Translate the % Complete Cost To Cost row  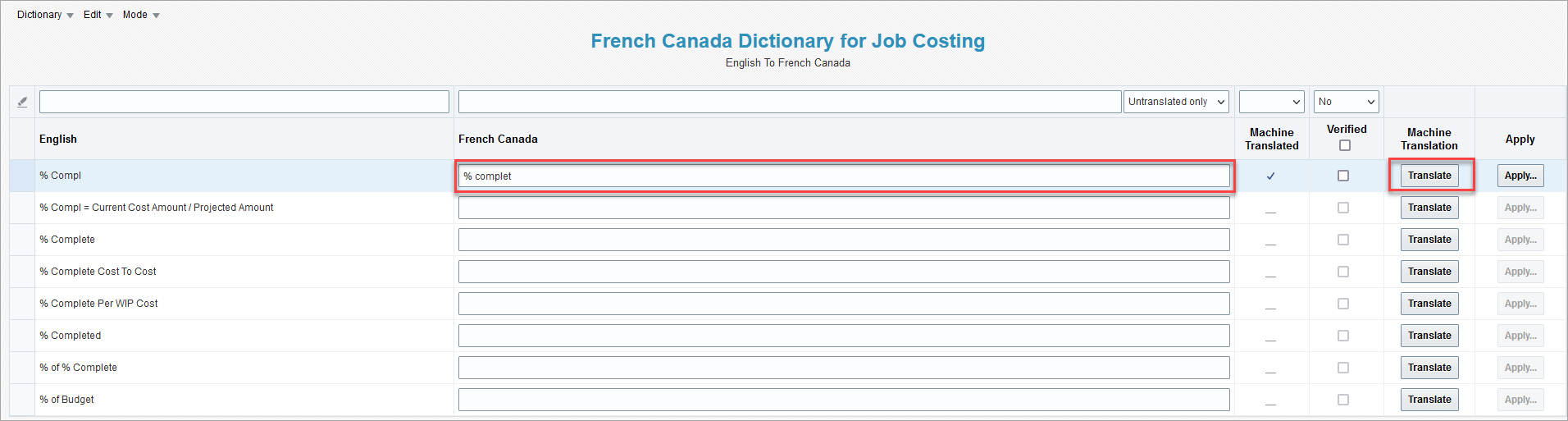pos(1429,272)
